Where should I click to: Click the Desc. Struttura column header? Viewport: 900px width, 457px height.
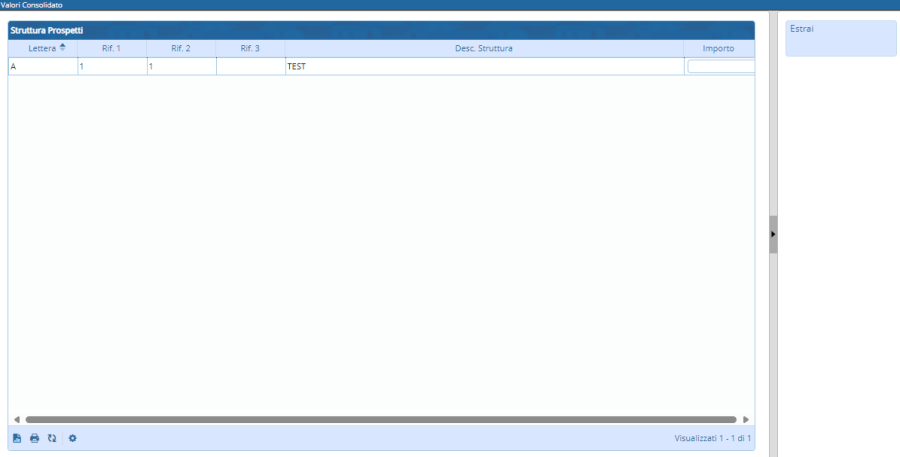point(484,48)
